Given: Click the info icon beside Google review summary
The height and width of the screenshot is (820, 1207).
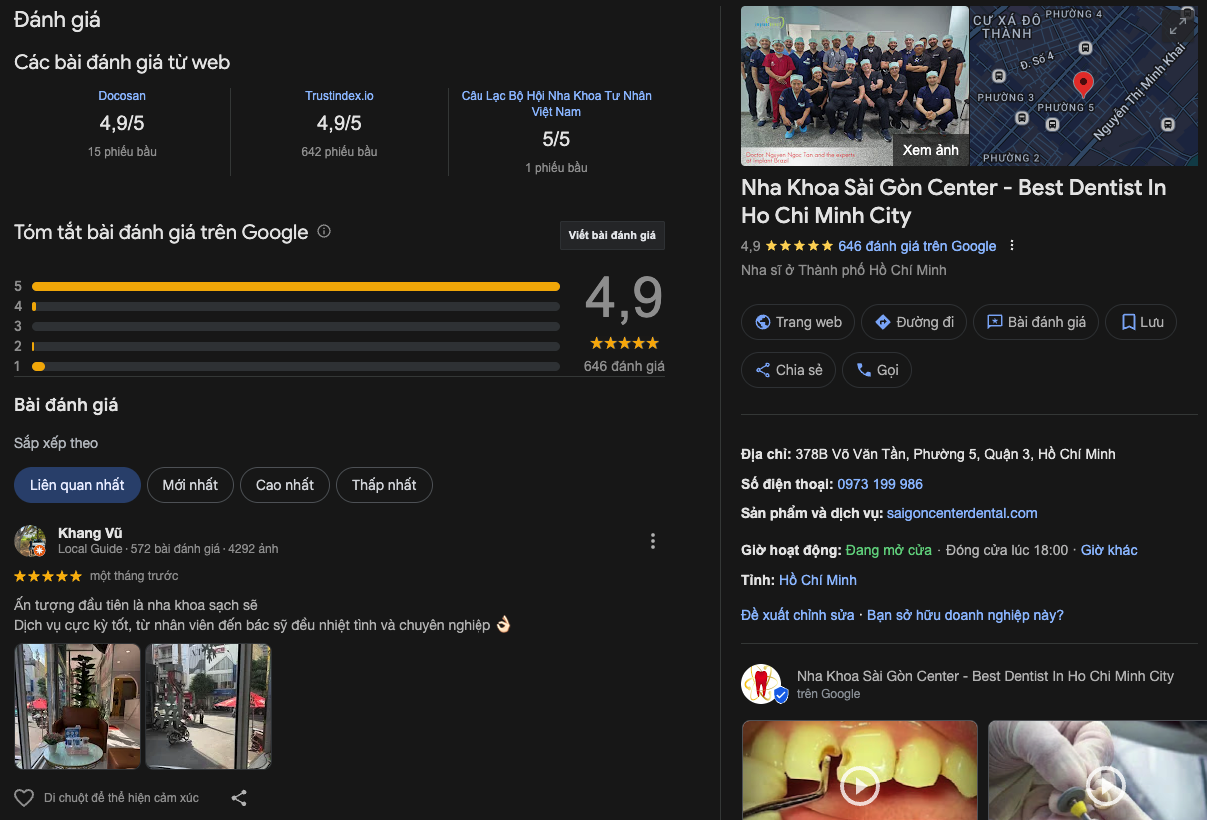Looking at the screenshot, I should point(324,231).
